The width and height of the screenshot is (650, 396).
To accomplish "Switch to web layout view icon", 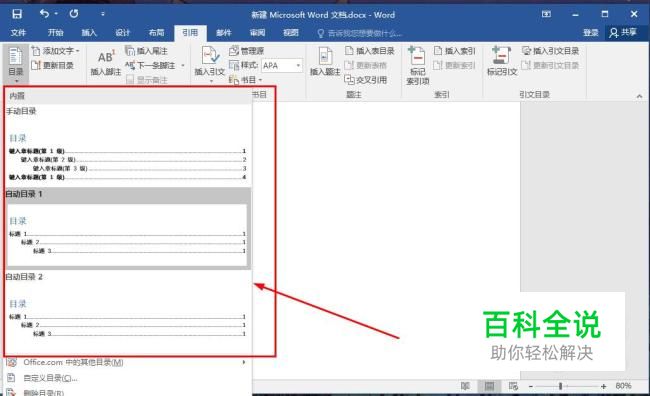I will 513,386.
